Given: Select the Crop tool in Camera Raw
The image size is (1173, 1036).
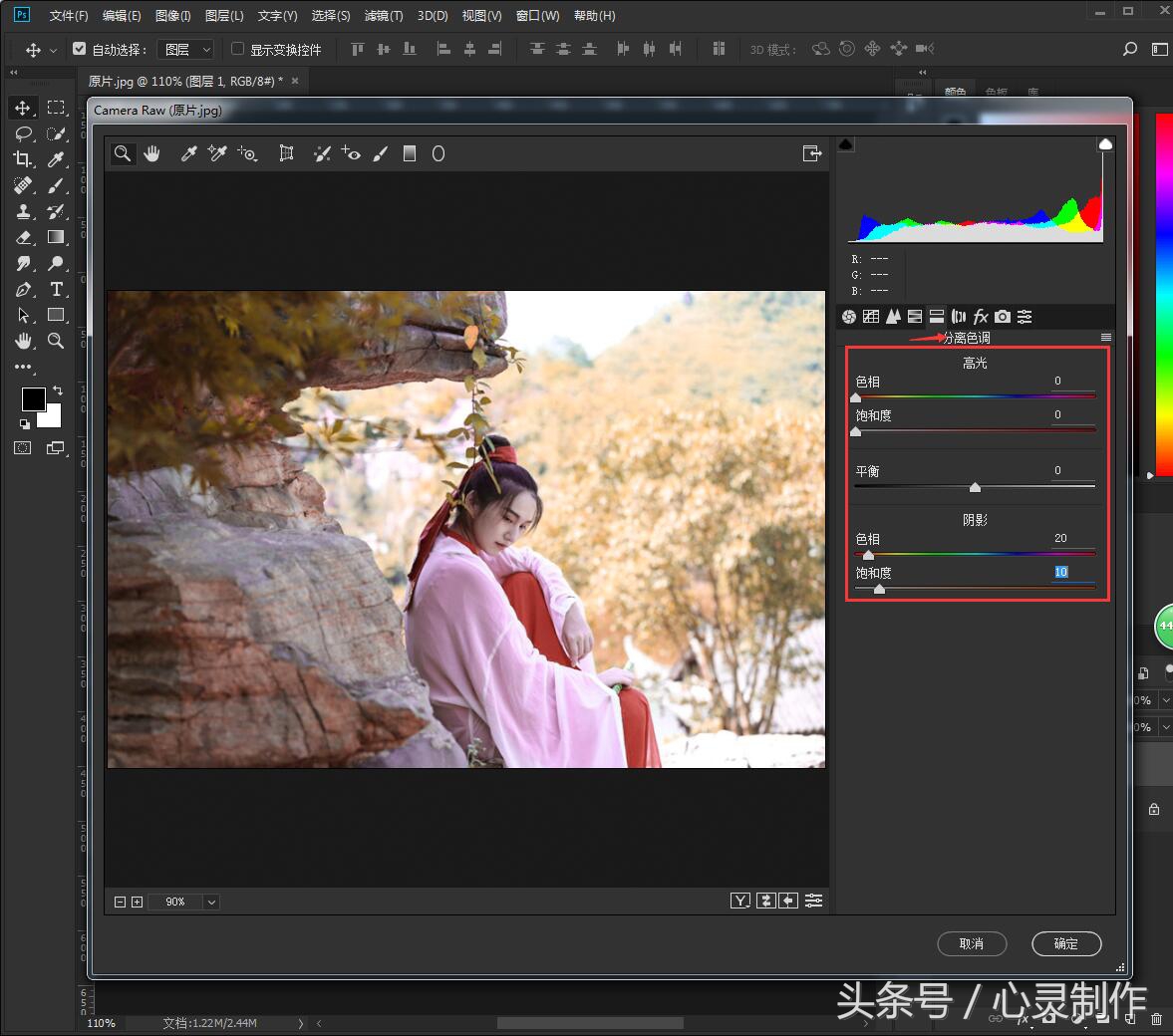Looking at the screenshot, I should 286,153.
